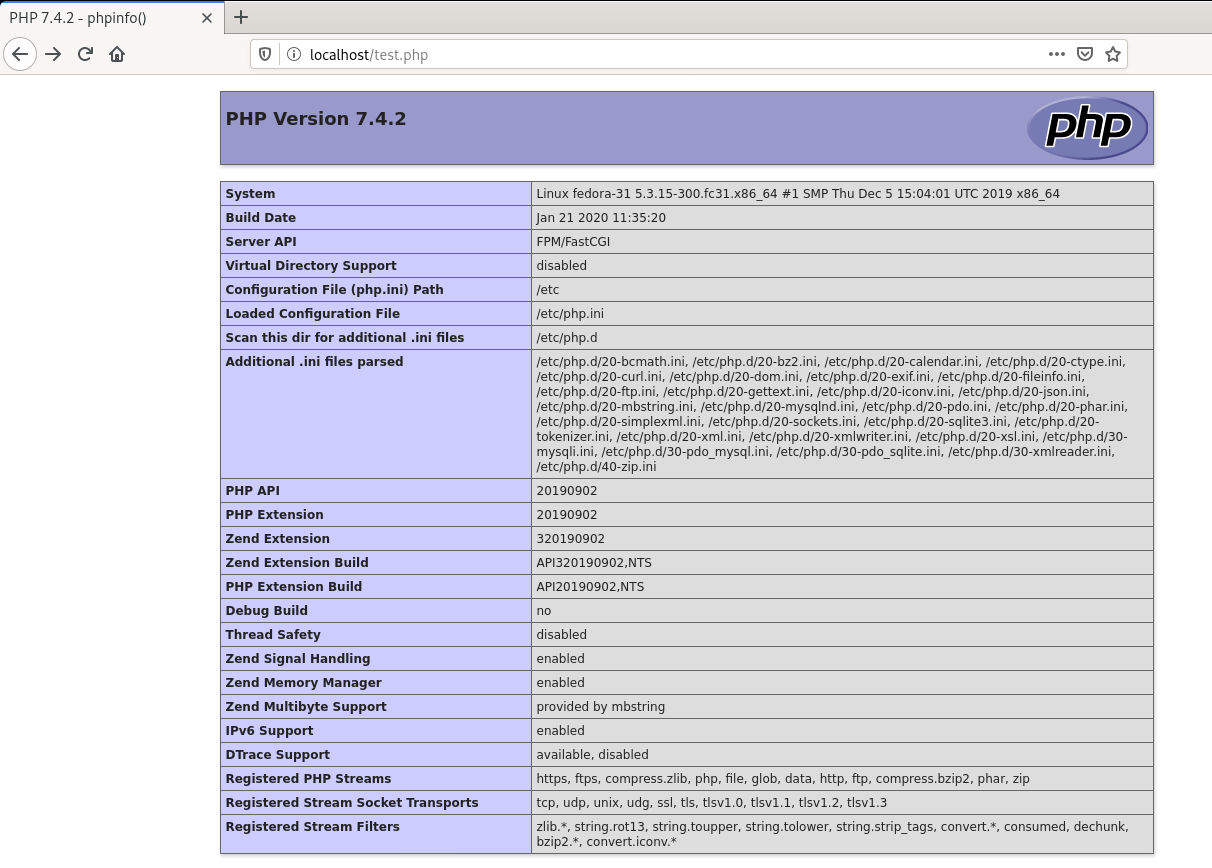The width and height of the screenshot is (1212, 868).
Task: Click the Thread Safety disabled entry
Action: point(561,634)
